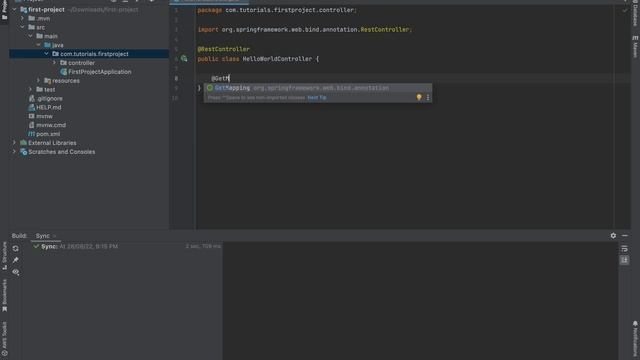Image resolution: width=640 pixels, height=360 pixels.
Task: Open the Notifications side tab
Action: pos(635,338)
